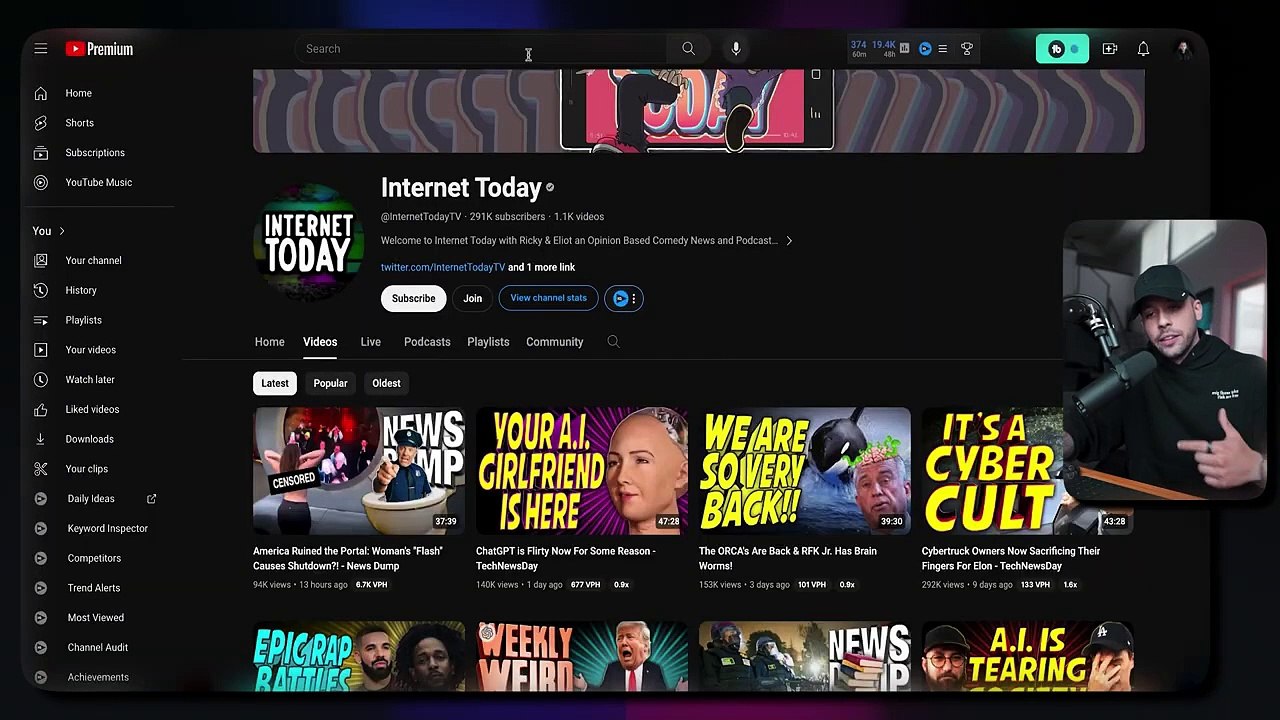
Task: Open vidIQ bar chart stats icon
Action: point(904,48)
